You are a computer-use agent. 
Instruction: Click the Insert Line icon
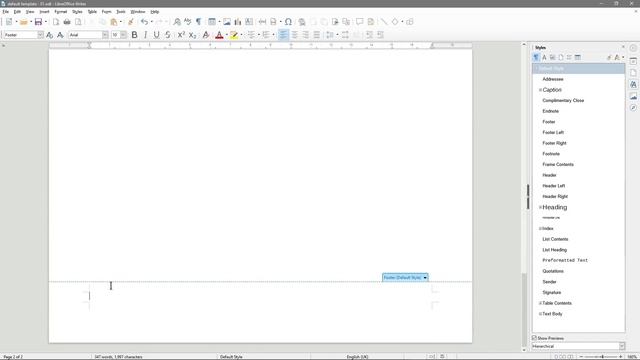coord(384,22)
